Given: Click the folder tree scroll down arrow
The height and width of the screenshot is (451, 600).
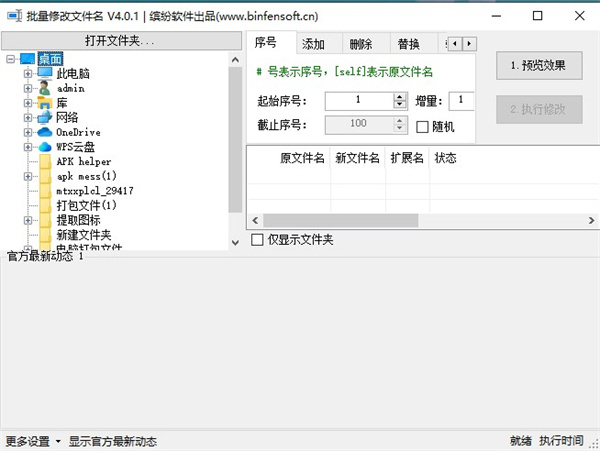Looking at the screenshot, I should pyautogui.click(x=235, y=242).
